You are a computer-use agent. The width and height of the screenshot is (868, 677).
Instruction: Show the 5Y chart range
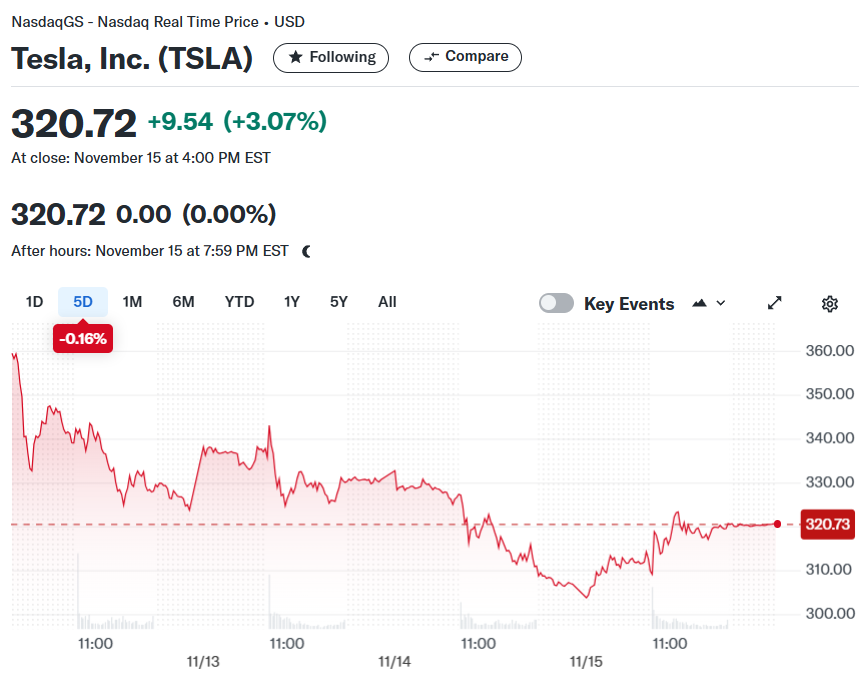(339, 302)
